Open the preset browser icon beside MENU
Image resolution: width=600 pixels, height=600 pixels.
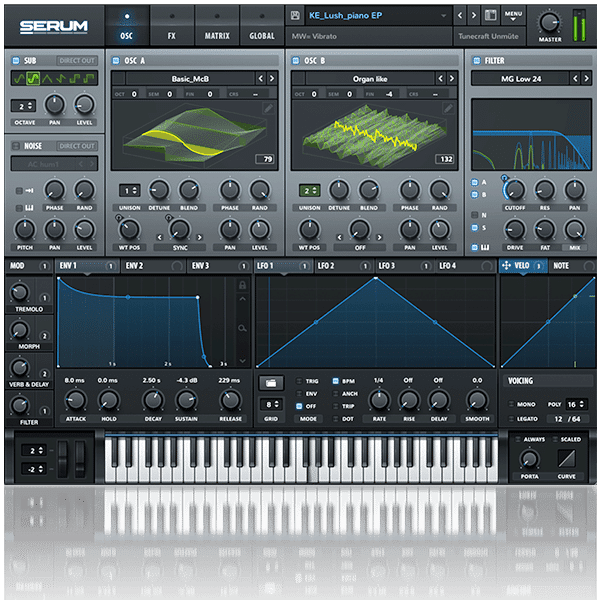[x=491, y=15]
